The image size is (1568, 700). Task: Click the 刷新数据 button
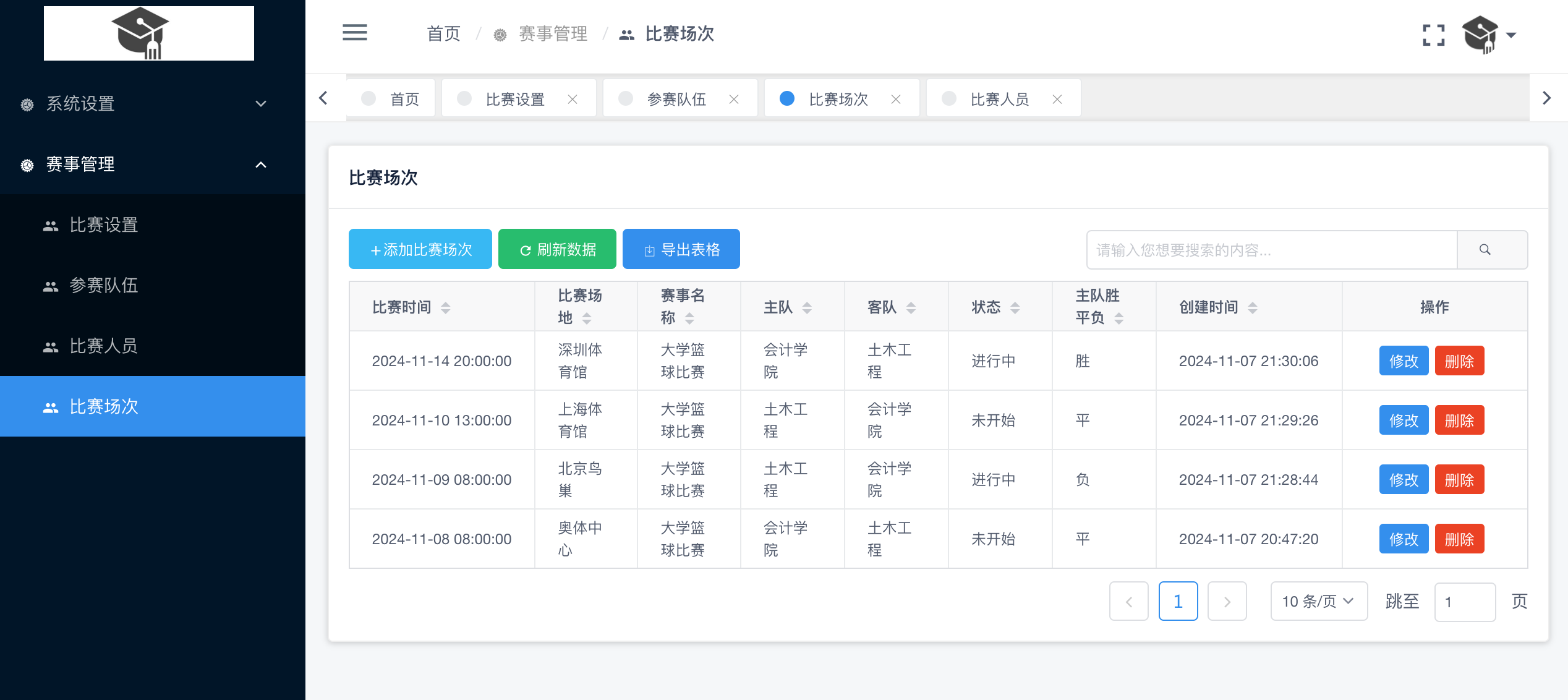[x=557, y=249]
